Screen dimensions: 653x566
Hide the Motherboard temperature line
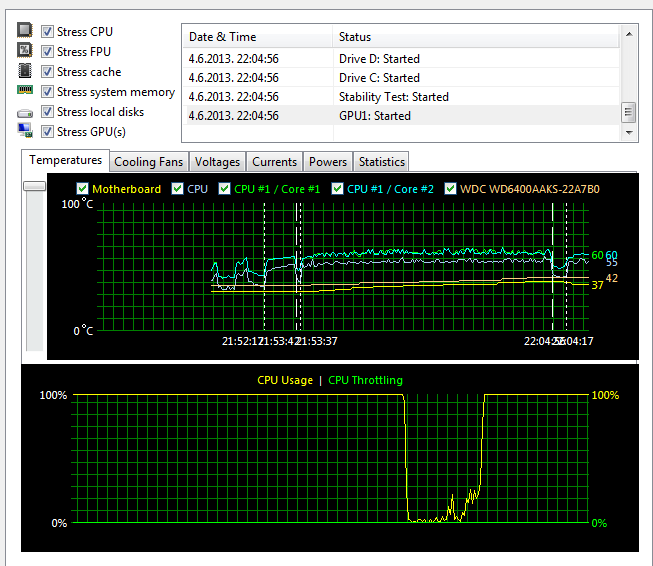(83, 188)
